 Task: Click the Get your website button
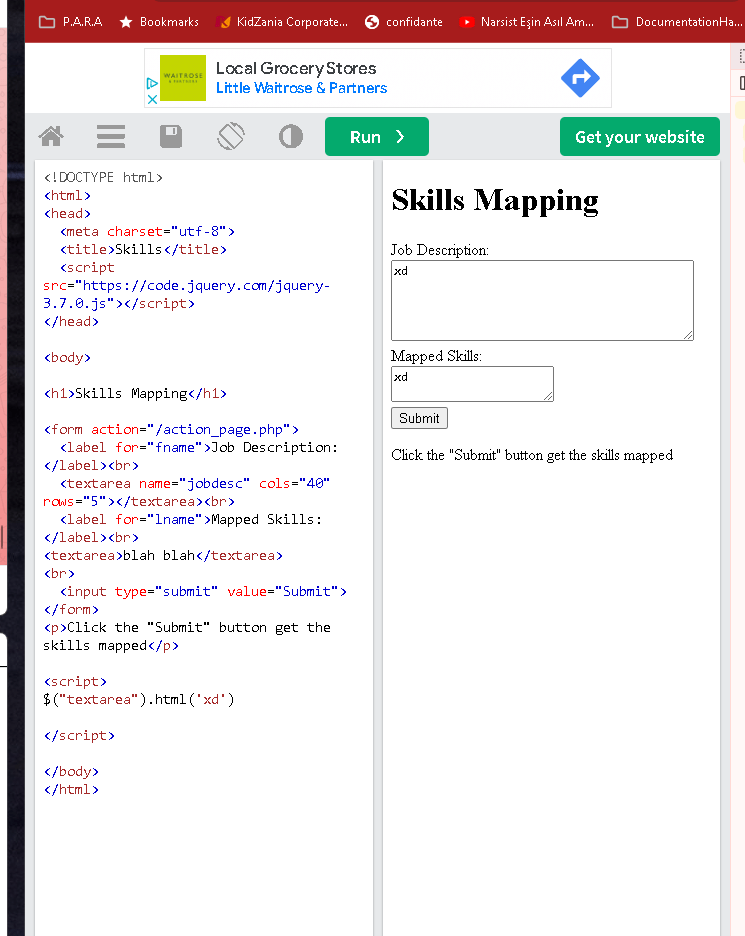[639, 137]
